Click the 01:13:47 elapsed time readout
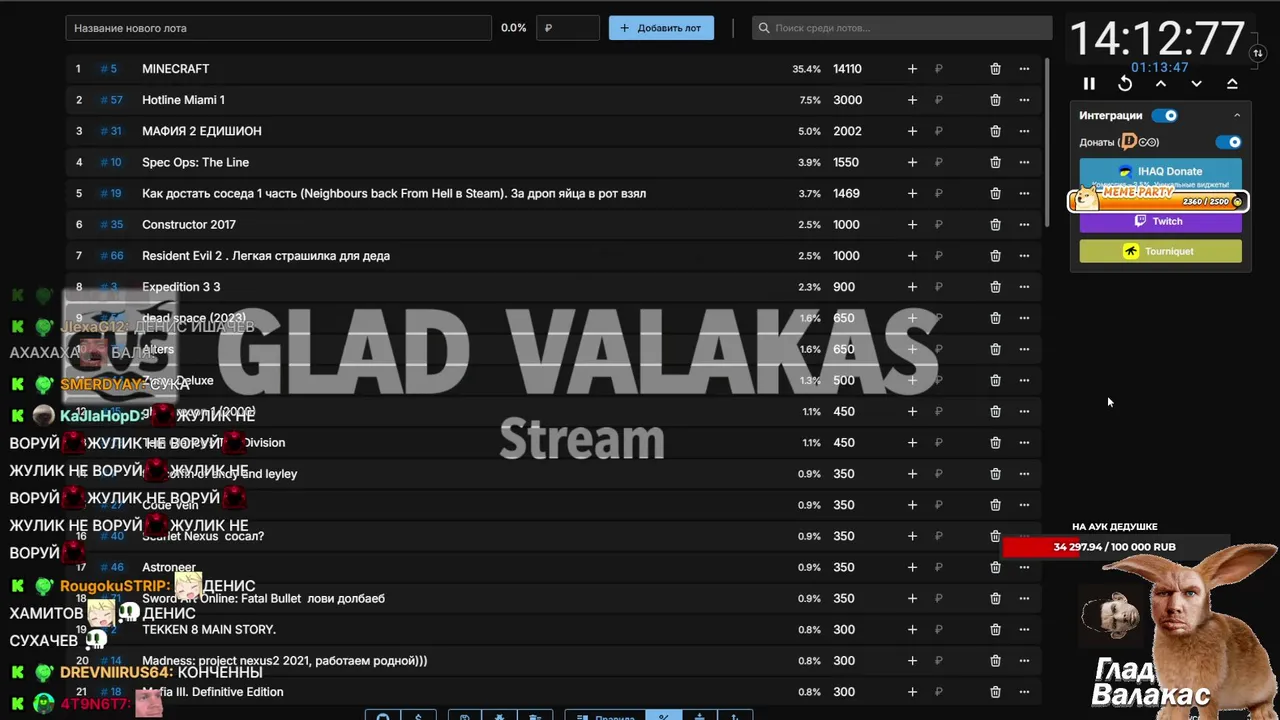Image resolution: width=1280 pixels, height=720 pixels. point(1159,67)
